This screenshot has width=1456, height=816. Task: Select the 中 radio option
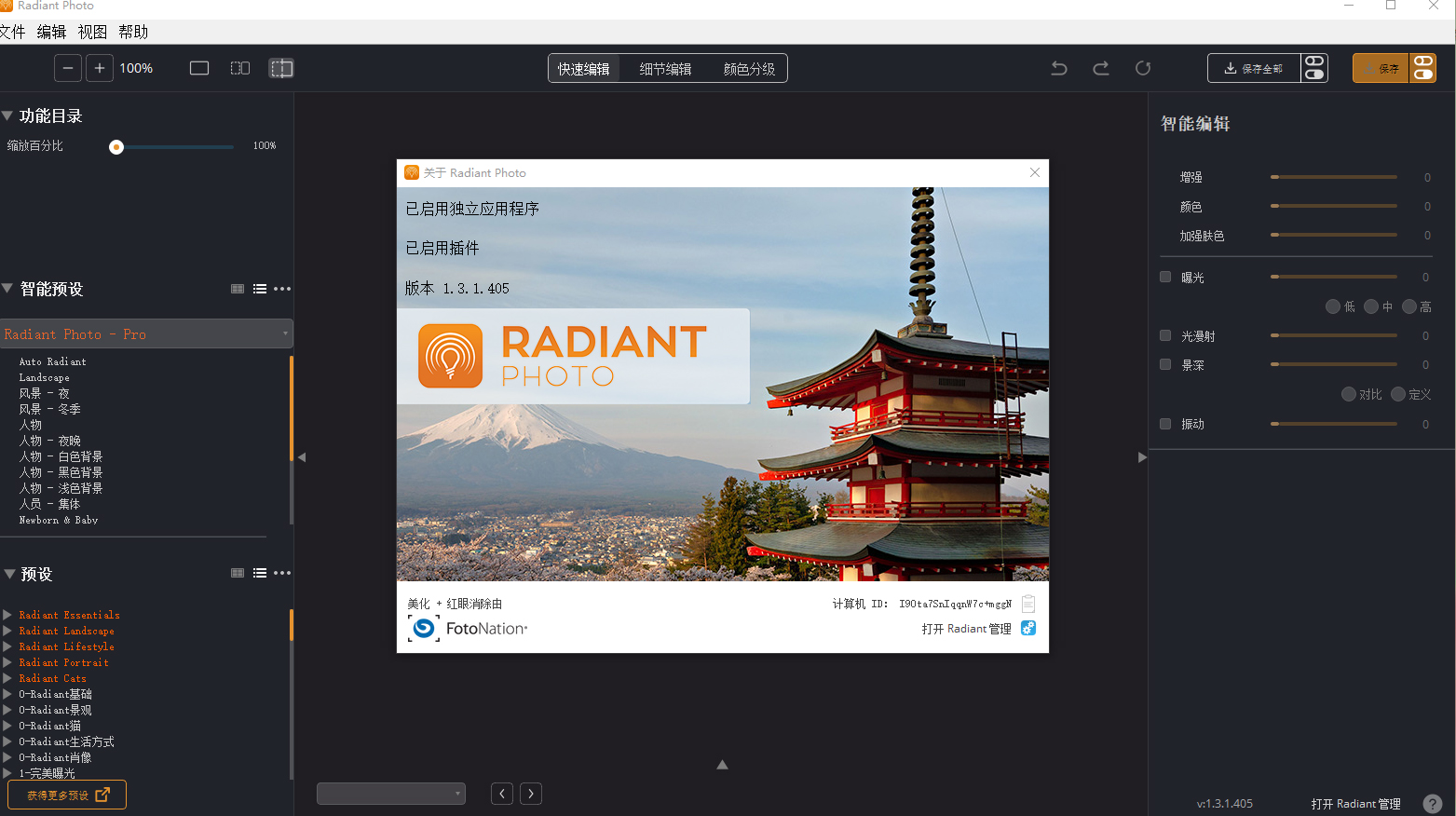(1371, 306)
